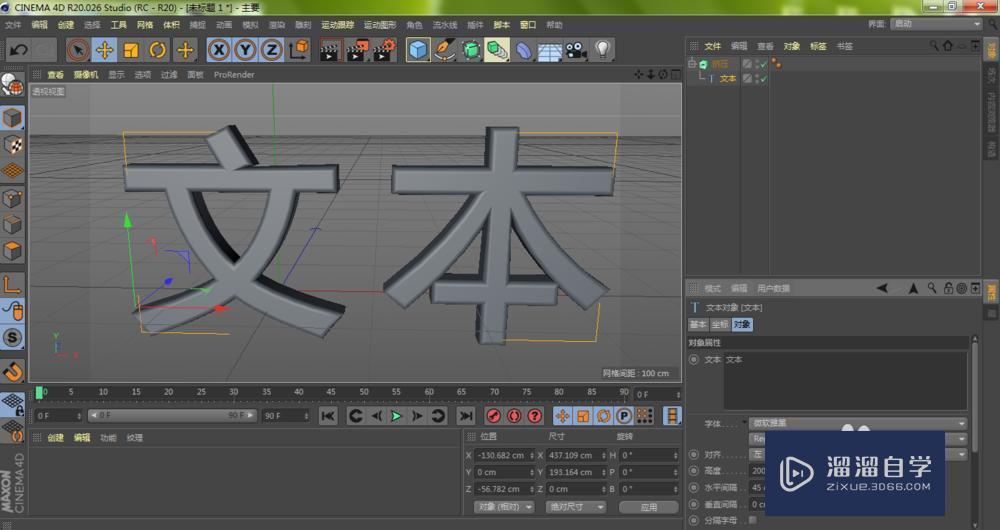Open ProRender viewport menu
The height and width of the screenshot is (530, 1000).
coord(234,75)
